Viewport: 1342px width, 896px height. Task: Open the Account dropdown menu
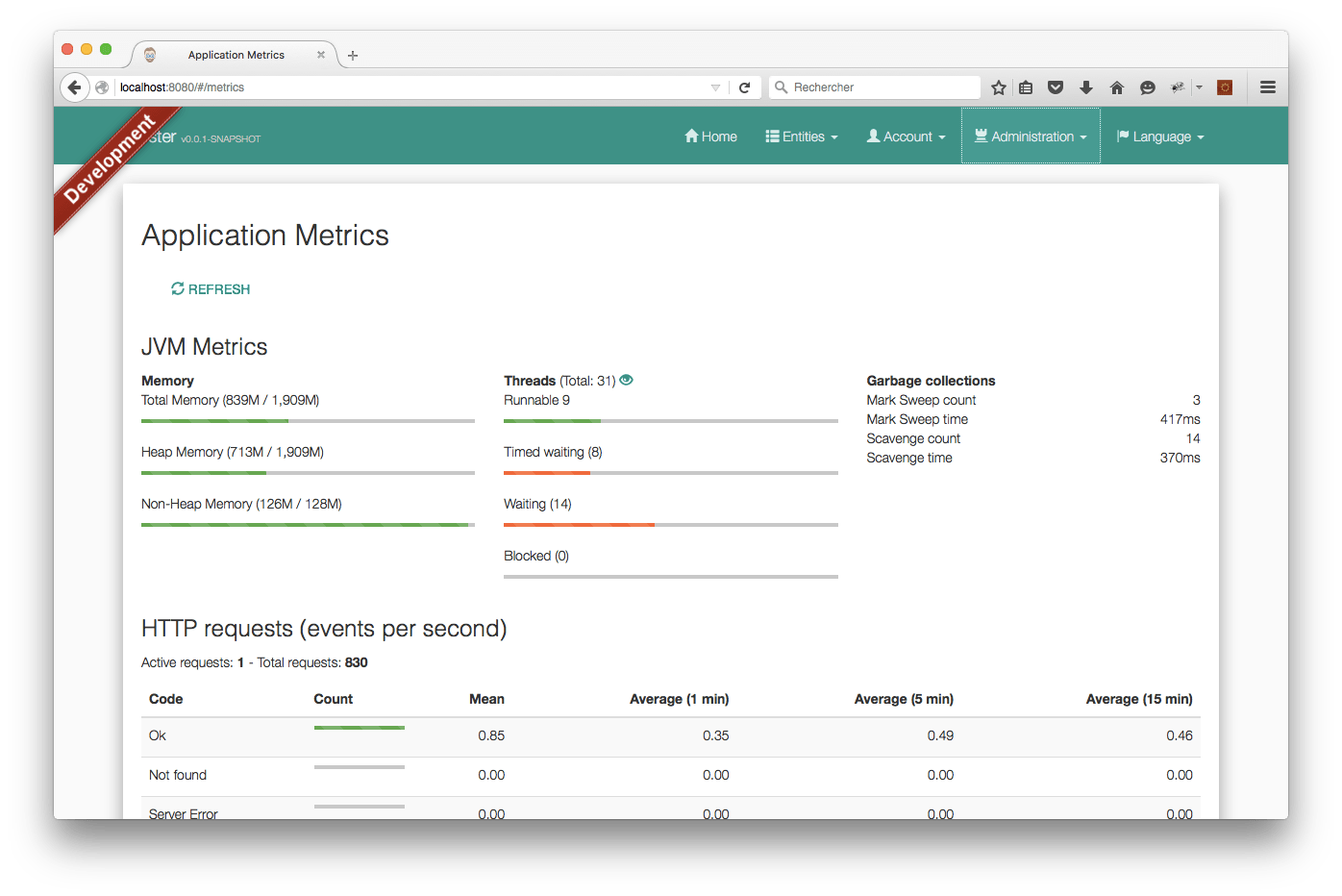click(905, 136)
